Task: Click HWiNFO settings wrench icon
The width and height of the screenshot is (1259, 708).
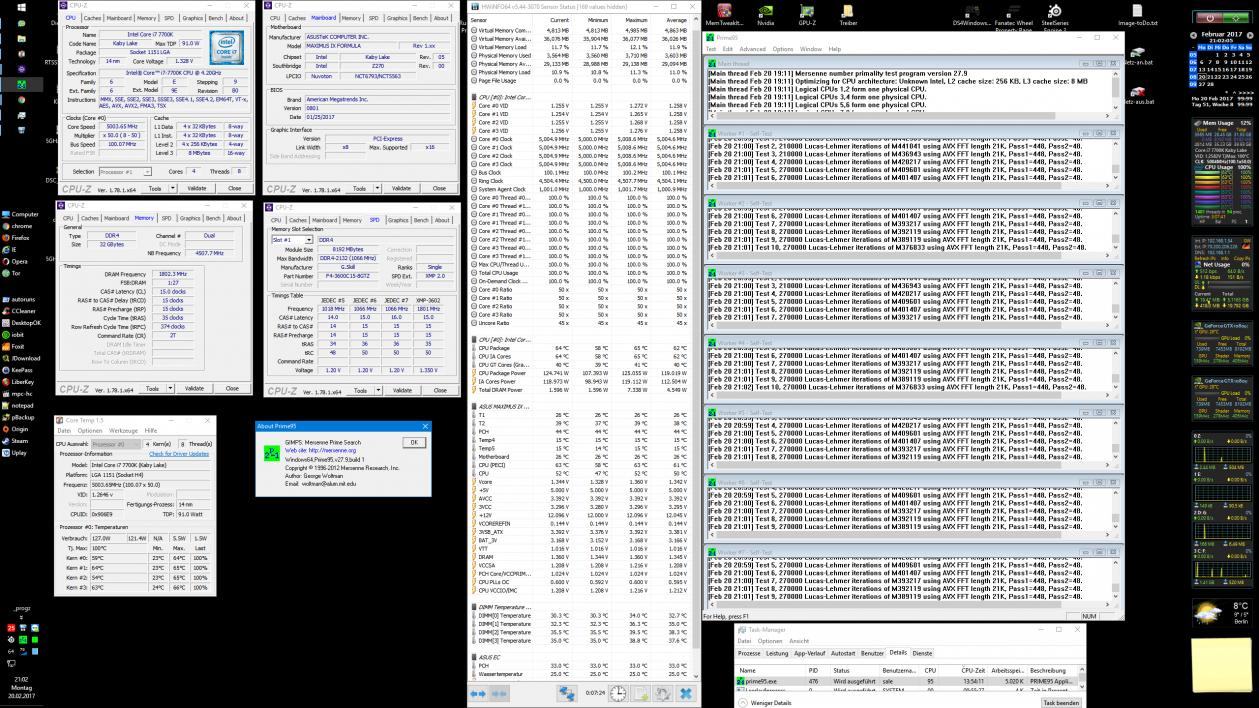Action: point(664,693)
